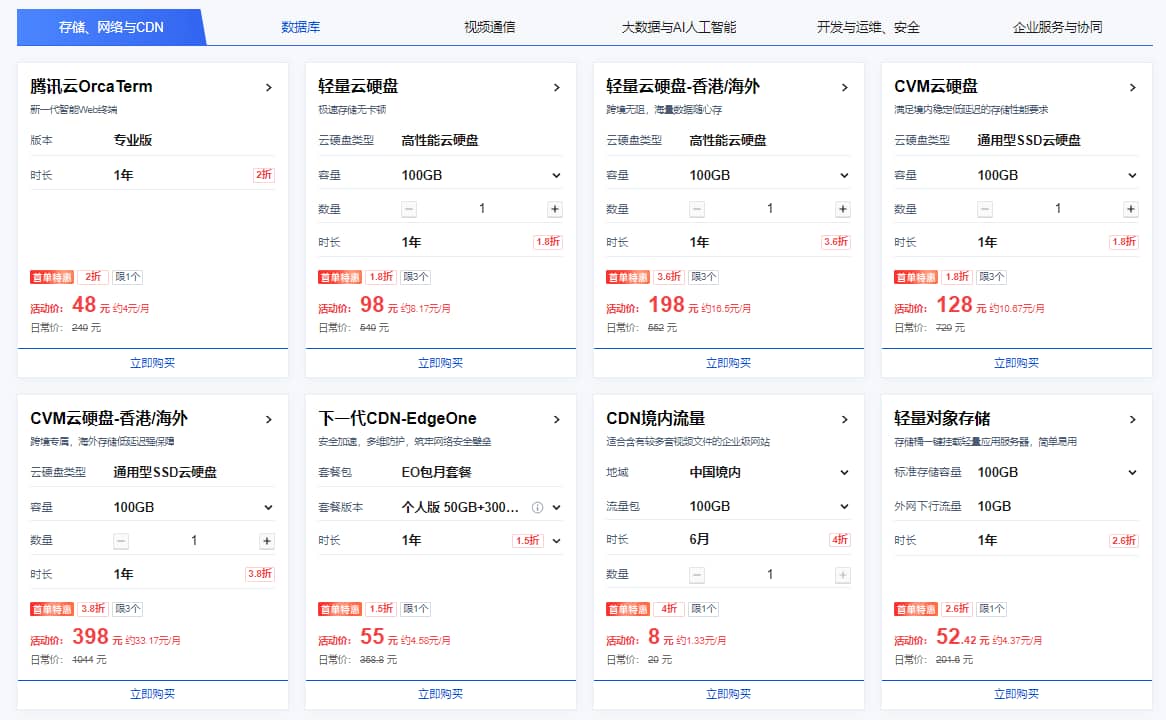Image resolution: width=1166 pixels, height=720 pixels.
Task: Expand the 容量 dropdown in 轻量云硬盘
Action: [556, 176]
